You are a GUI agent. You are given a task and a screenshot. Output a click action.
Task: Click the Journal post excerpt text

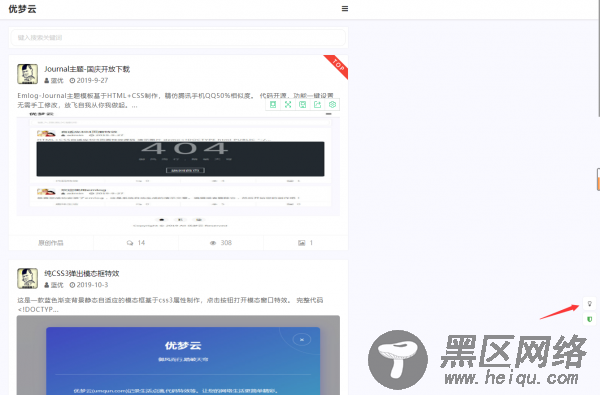point(175,100)
